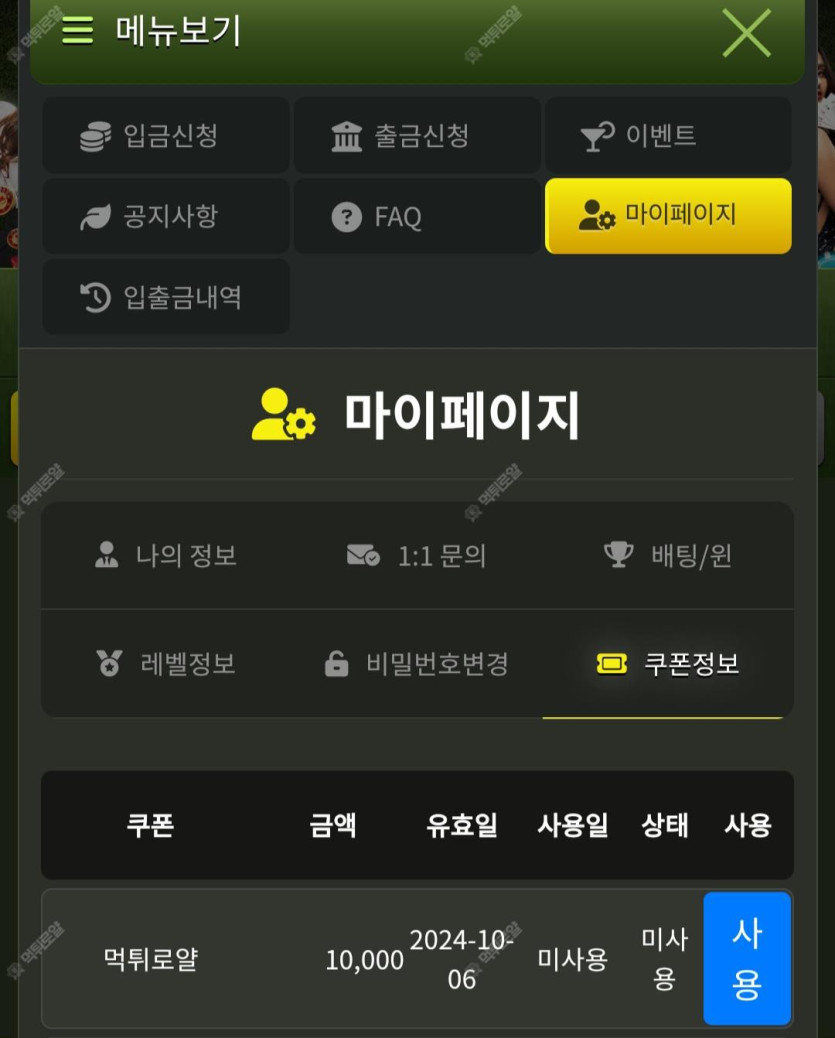This screenshot has width=835, height=1038.
Task: Click the trophy icon for 배팅/윈
Action: (618, 555)
